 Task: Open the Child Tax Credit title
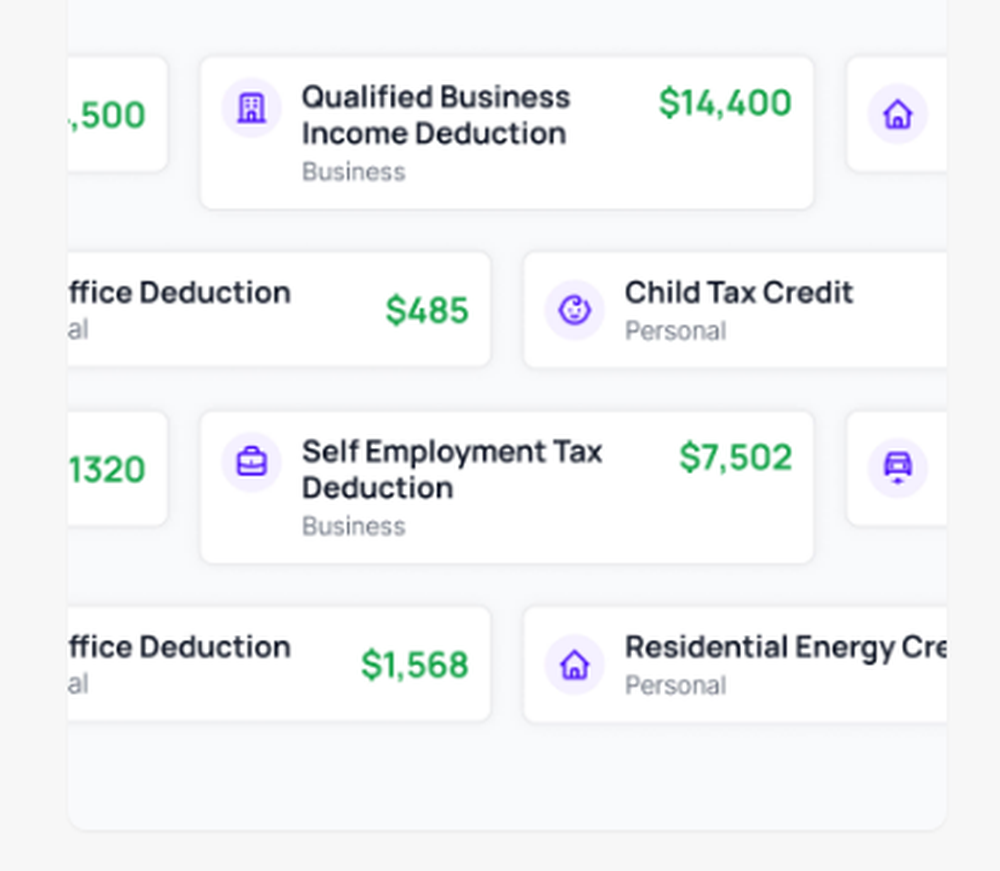tap(739, 293)
